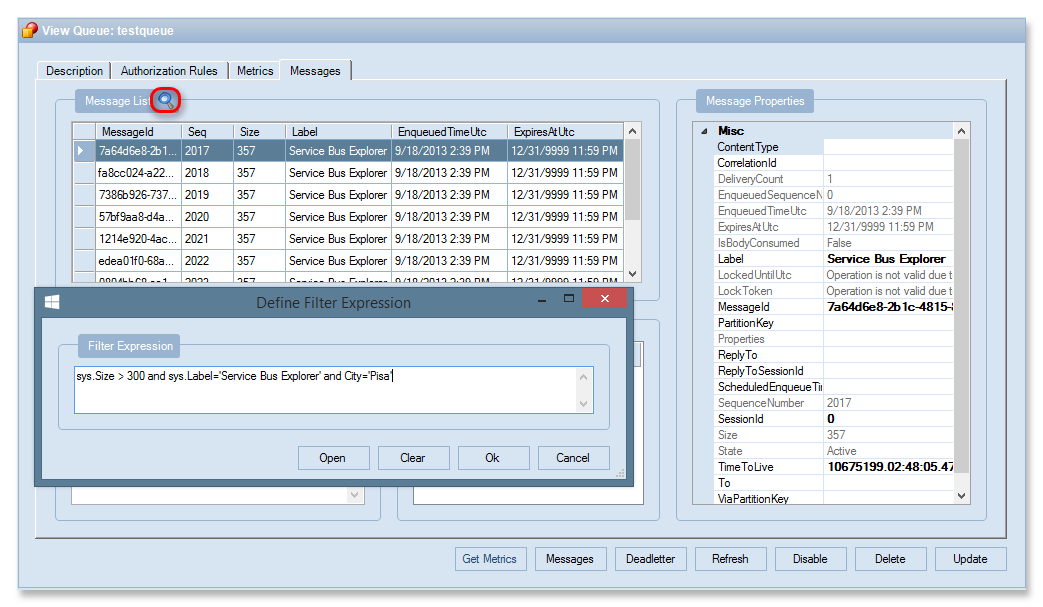Sort by the Label column header
The height and width of the screenshot is (607, 1043).
pyautogui.click(x=338, y=132)
